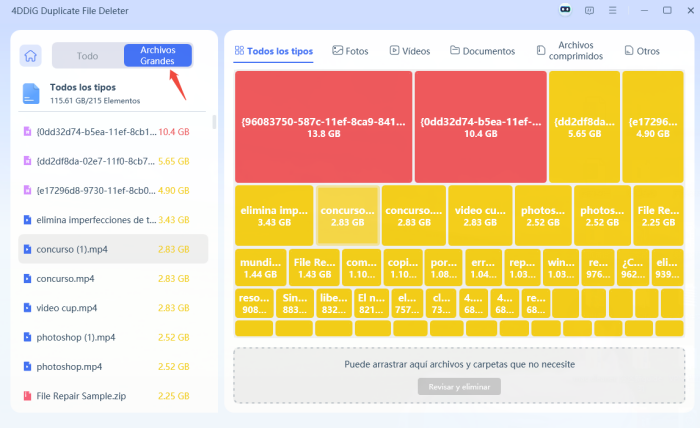Switch to the Videos tab

pos(410,50)
